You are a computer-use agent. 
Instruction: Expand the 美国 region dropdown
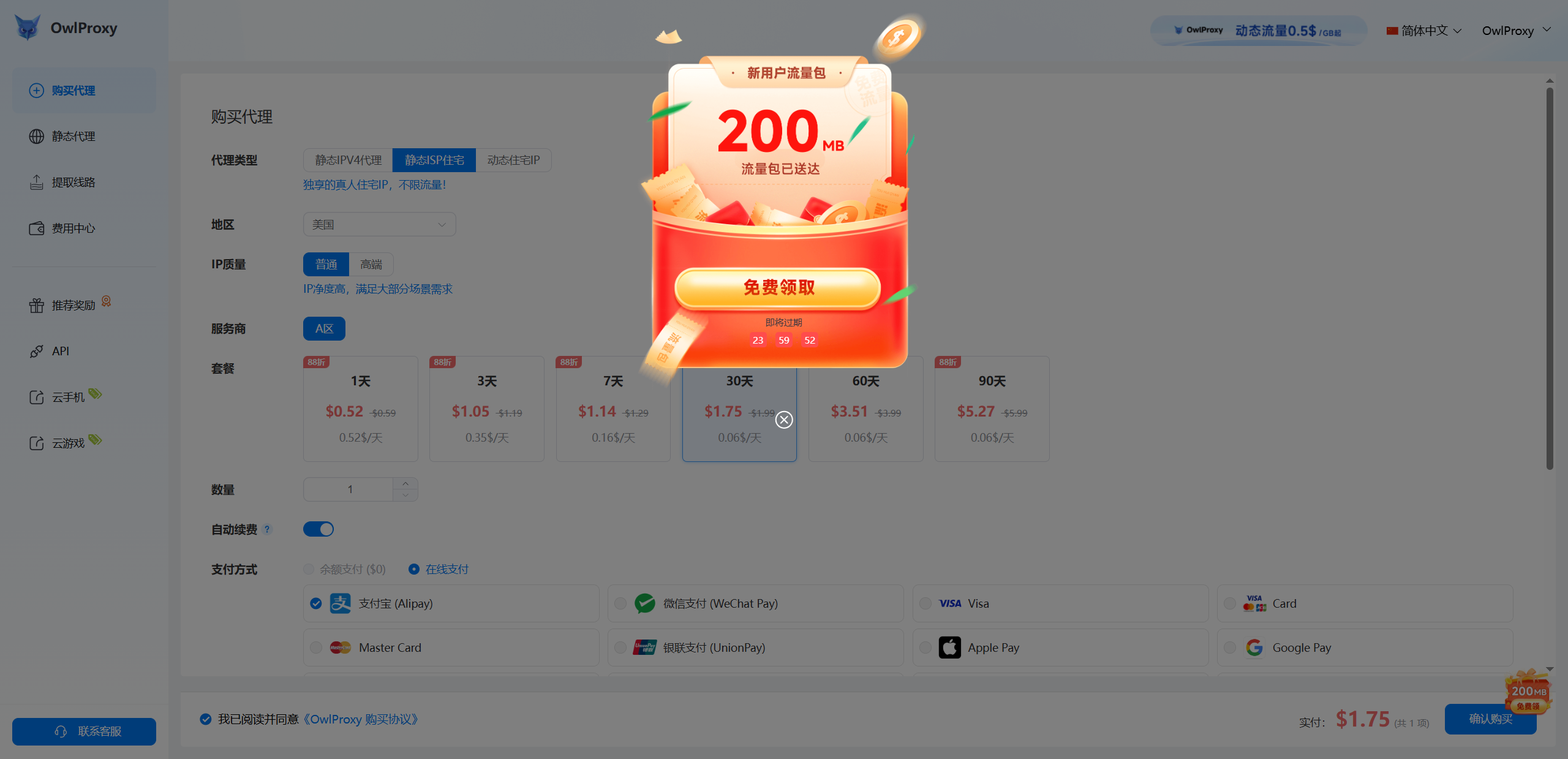click(379, 224)
